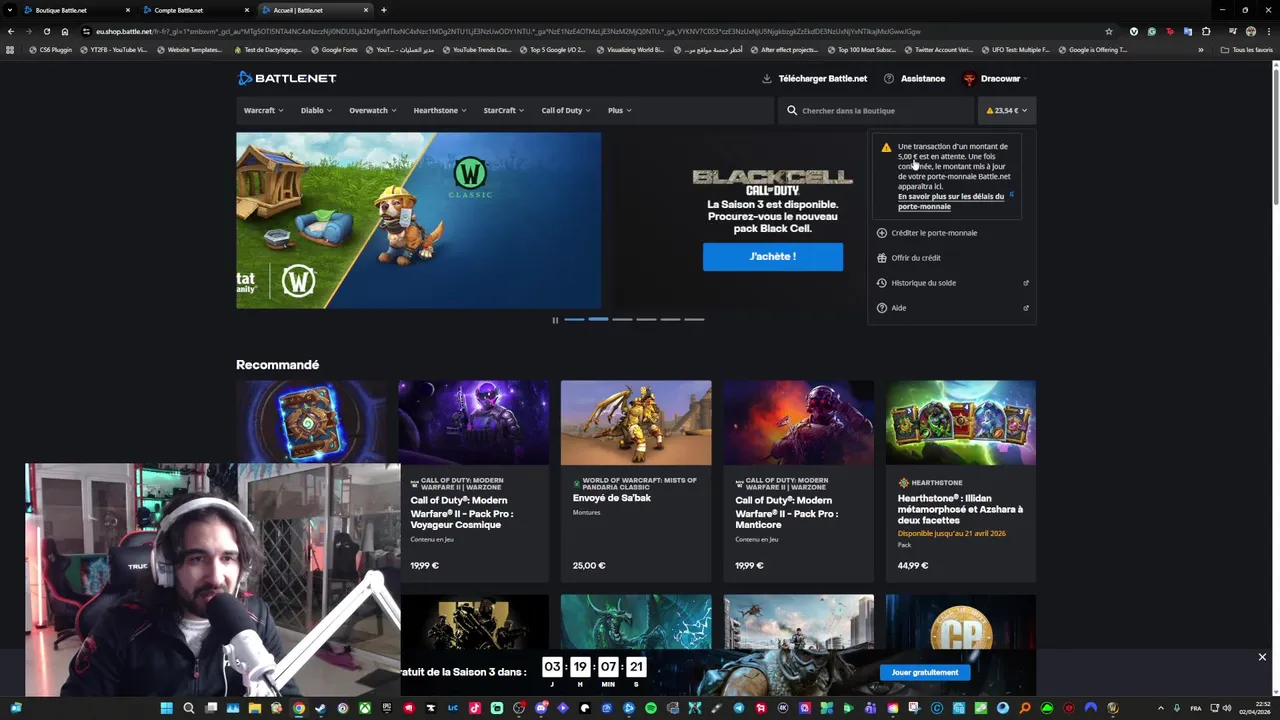Expand the Call of Duty menu
Viewport: 1280px width, 720px height.
566,110
